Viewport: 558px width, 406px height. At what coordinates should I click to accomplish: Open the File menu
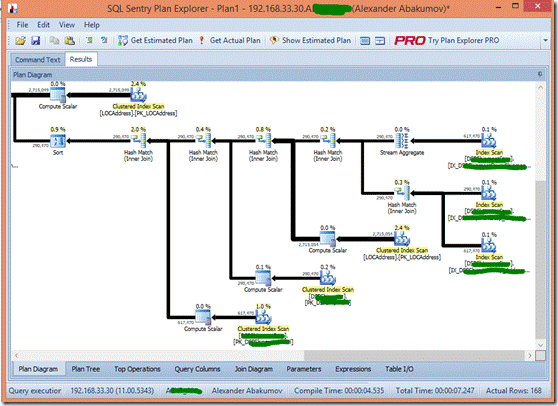tap(22, 25)
